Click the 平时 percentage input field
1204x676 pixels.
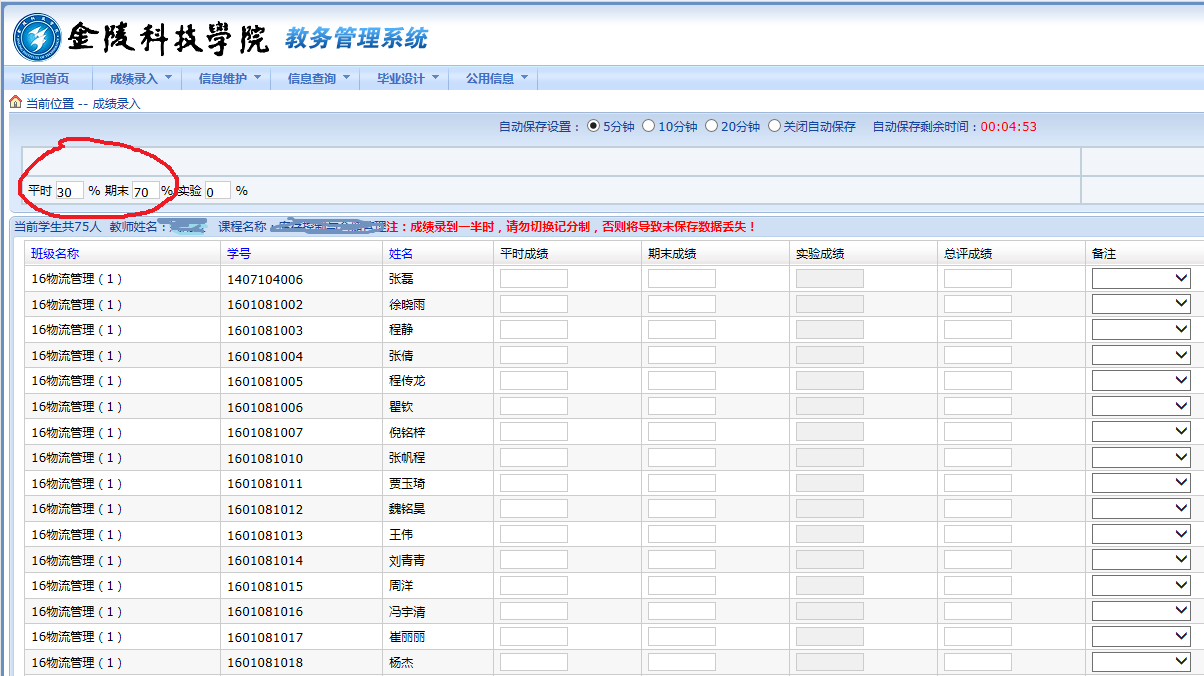(69, 191)
